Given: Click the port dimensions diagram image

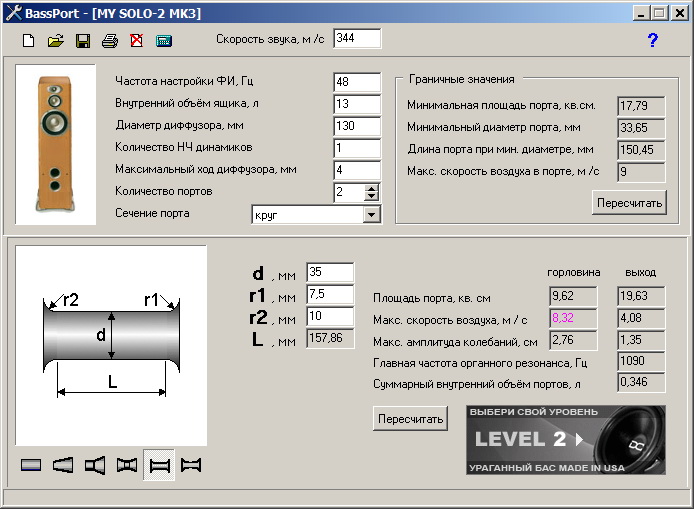Looking at the screenshot, I should pos(111,345).
